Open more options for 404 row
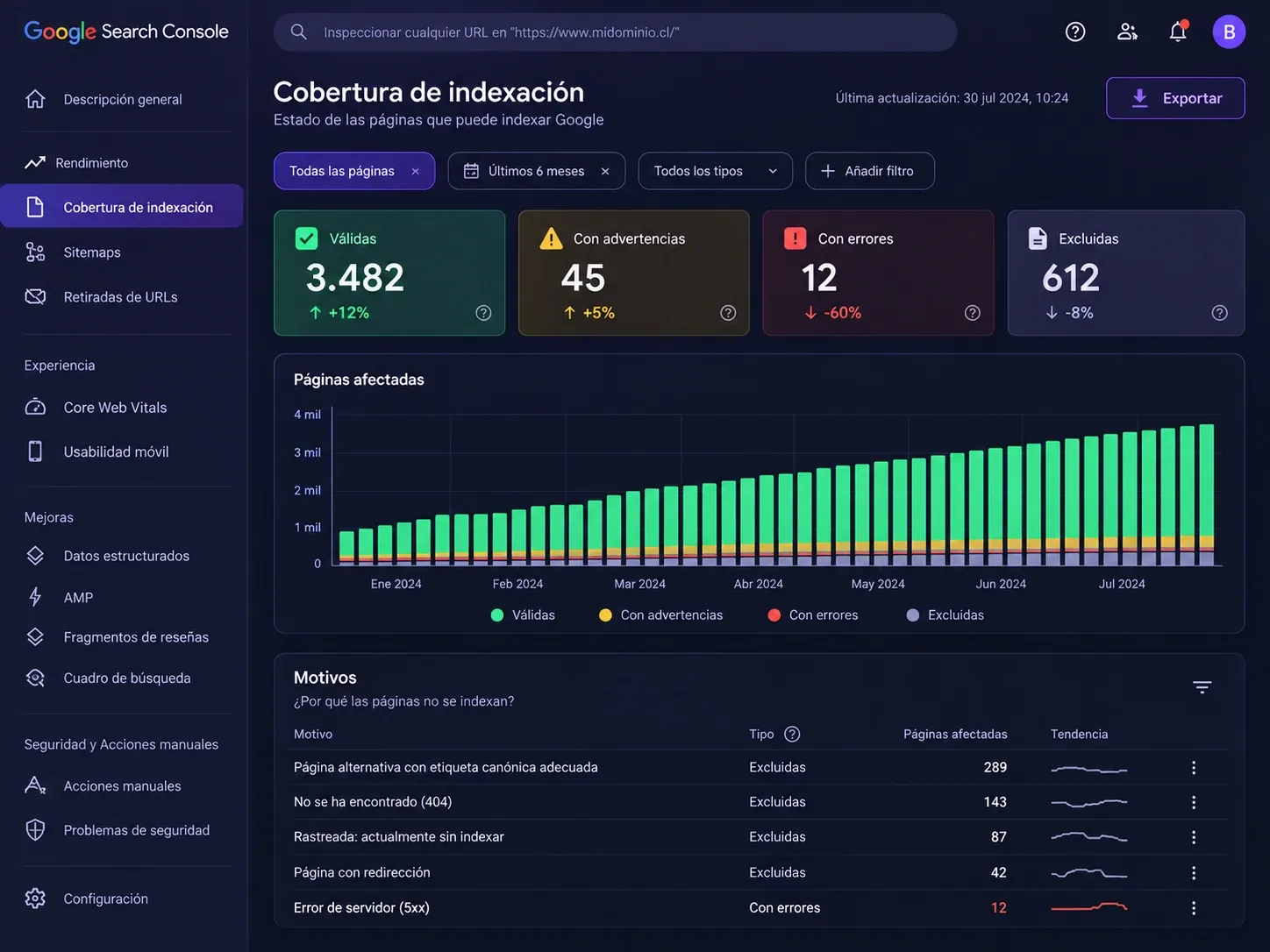The image size is (1270, 952). pos(1194,802)
